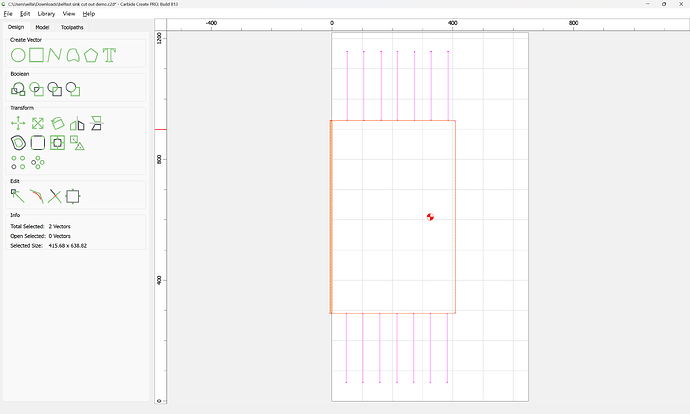Image resolution: width=690 pixels, height=414 pixels.
Task: Apply Boolean Union to the selection
Action: pyautogui.click(x=18, y=89)
